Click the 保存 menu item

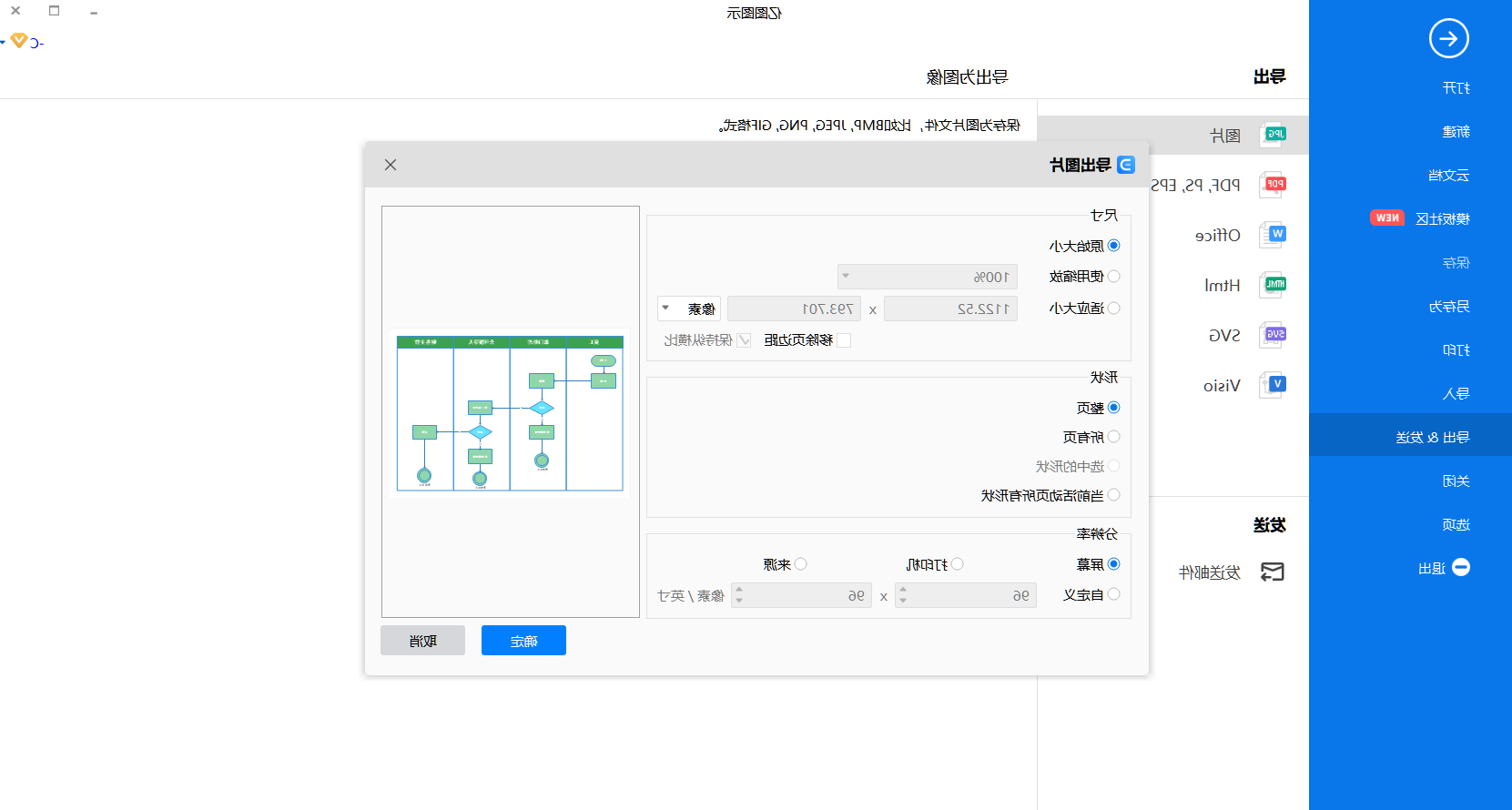coord(1456,263)
